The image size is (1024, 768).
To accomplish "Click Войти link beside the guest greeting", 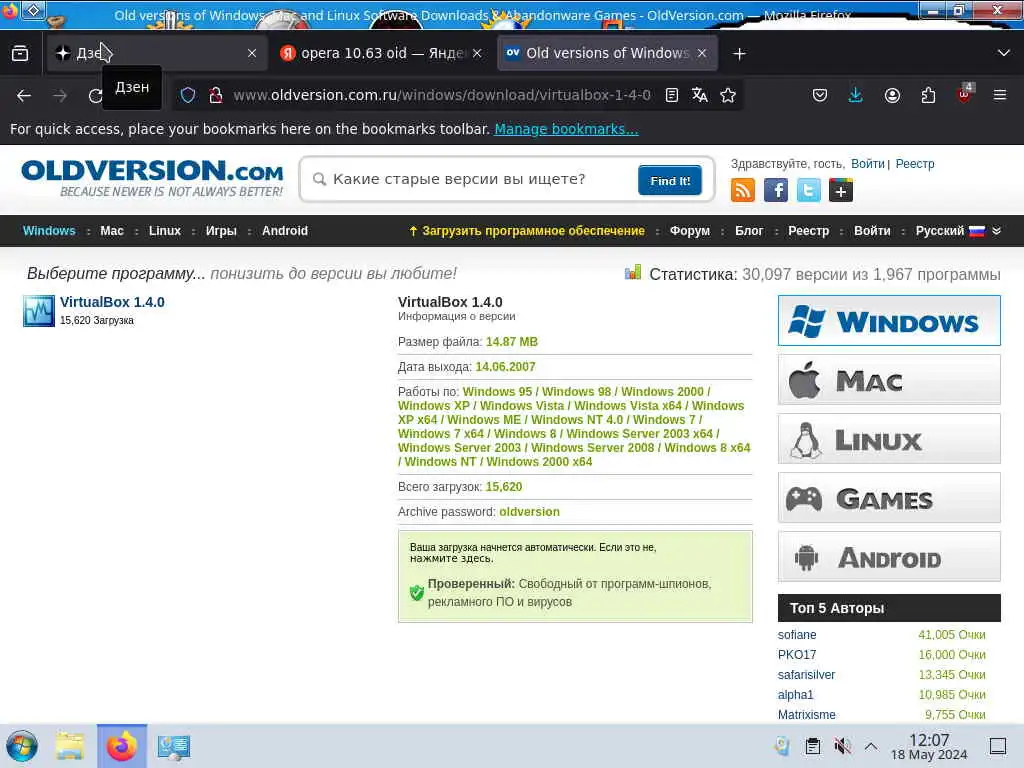I will (x=867, y=164).
